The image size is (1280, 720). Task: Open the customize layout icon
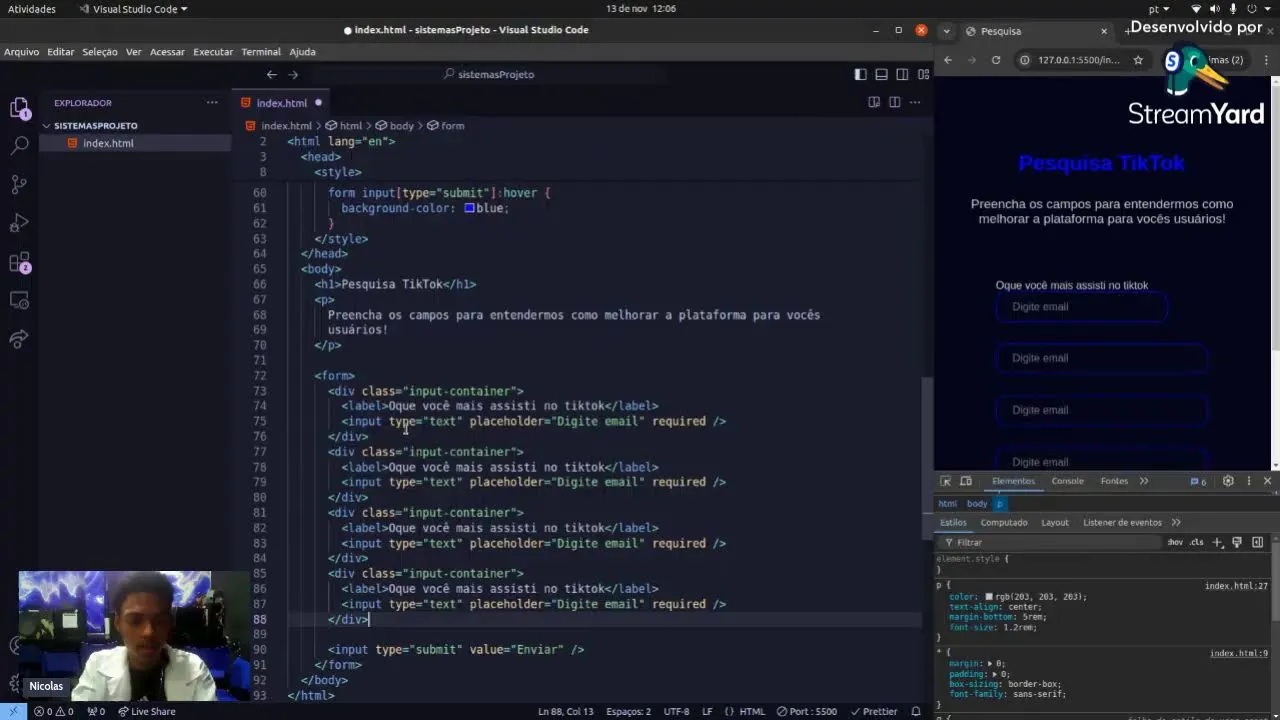(x=922, y=74)
